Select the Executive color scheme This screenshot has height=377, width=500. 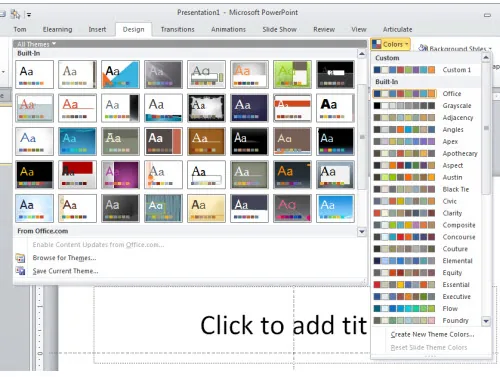pyautogui.click(x=427, y=297)
